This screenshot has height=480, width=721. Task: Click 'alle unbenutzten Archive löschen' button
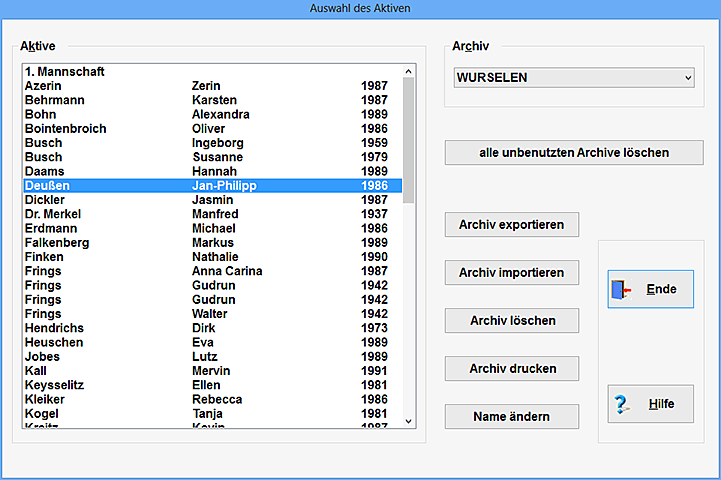coord(573,153)
